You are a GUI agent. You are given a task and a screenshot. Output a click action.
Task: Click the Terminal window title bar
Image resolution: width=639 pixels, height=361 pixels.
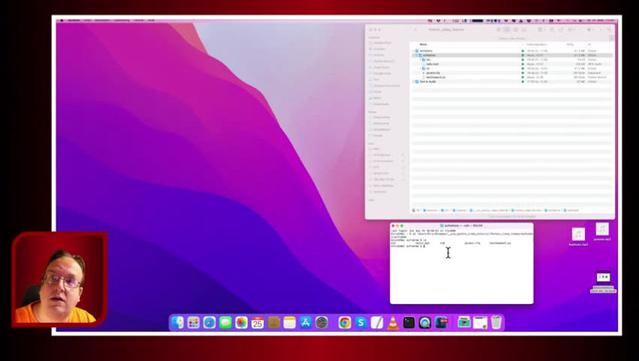[461, 225]
